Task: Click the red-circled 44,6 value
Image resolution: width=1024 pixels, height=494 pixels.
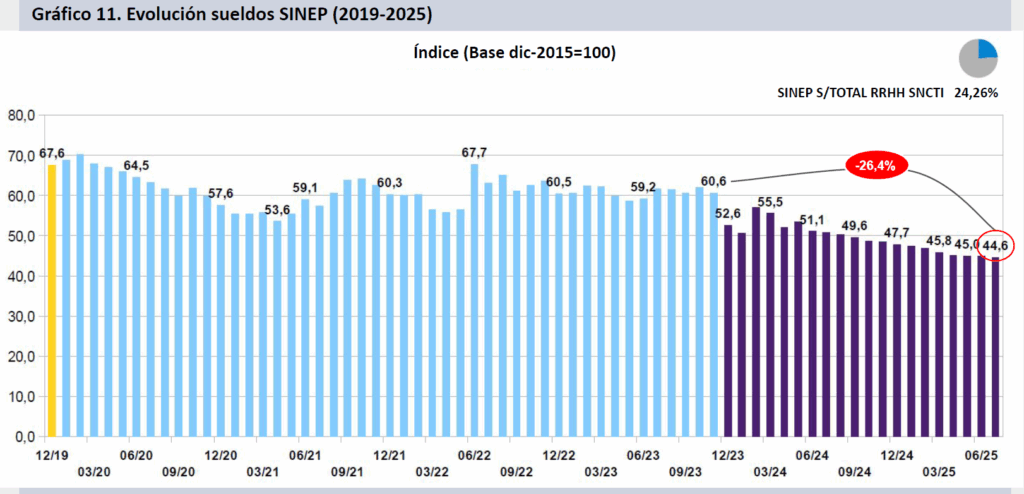Action: (997, 245)
